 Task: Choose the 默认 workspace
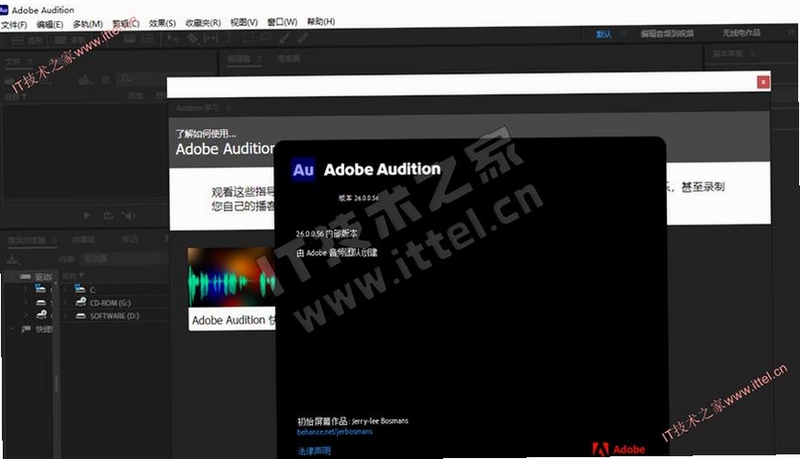point(604,34)
